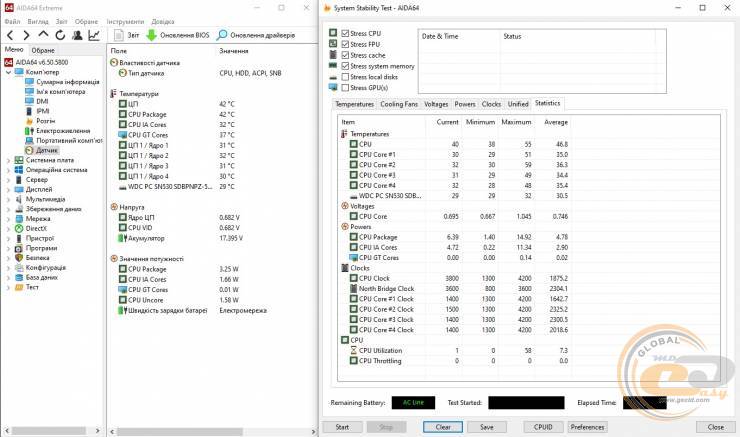The height and width of the screenshot is (437, 740).
Task: Click the Дисплей tree icon
Action: (19, 189)
